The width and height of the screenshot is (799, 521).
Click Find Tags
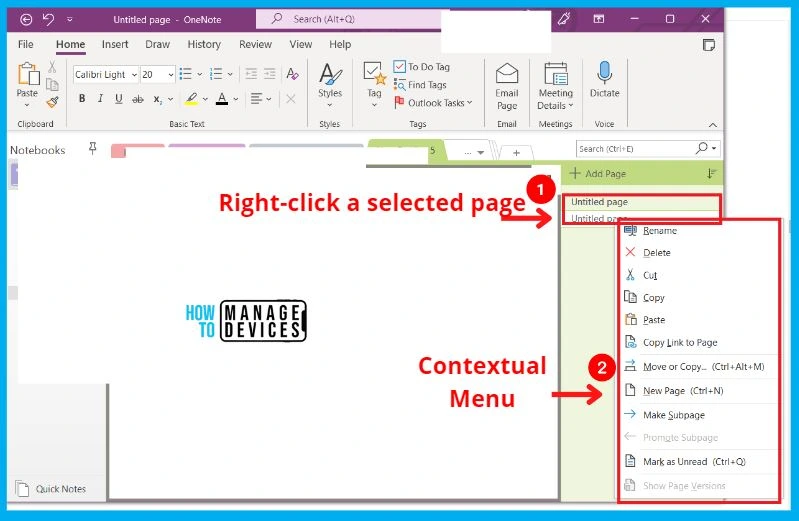coord(420,85)
